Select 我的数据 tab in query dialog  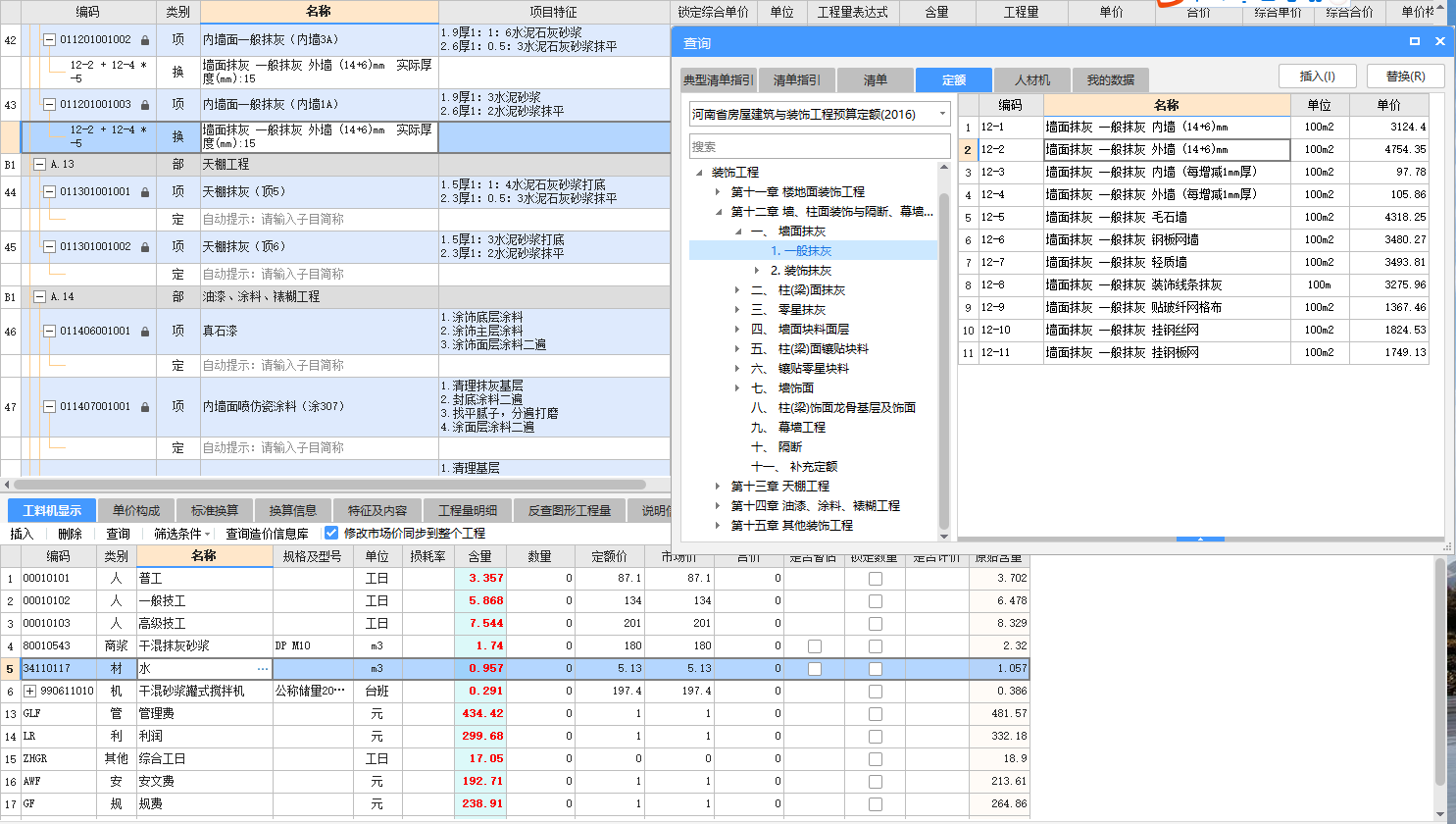click(x=1111, y=80)
